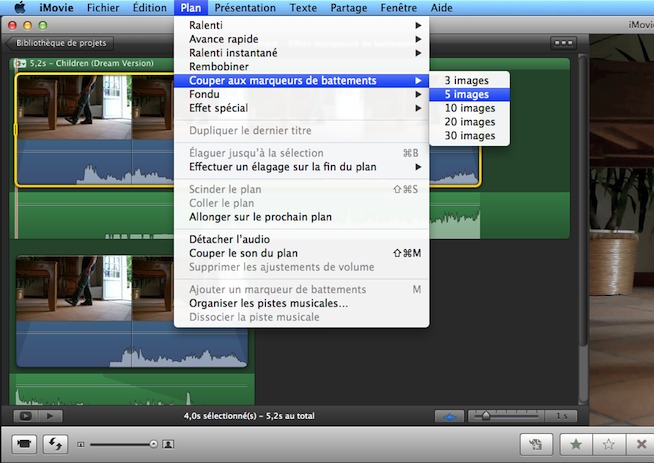Click the large thumbnail size icon
Image resolution: width=654 pixels, height=463 pixels.
click(168, 444)
